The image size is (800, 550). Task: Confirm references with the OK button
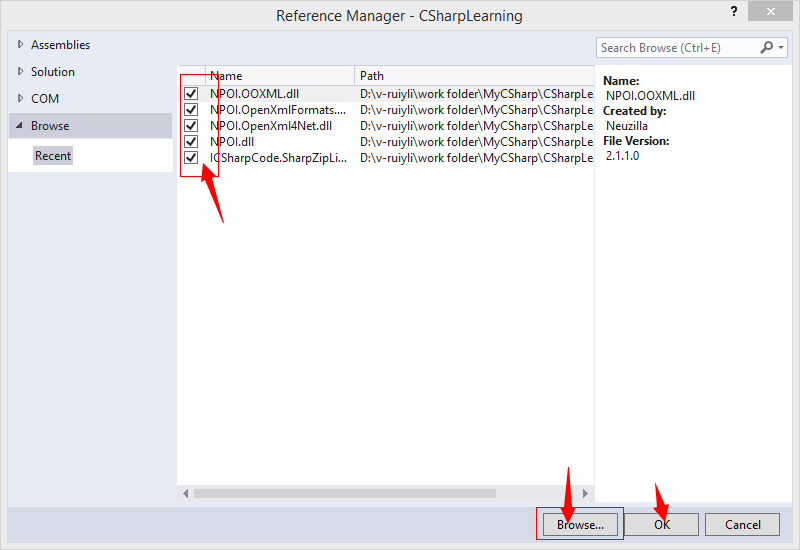661,524
